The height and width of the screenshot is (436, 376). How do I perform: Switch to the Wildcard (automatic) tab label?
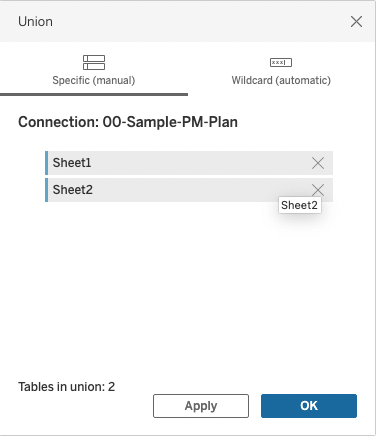[281, 80]
